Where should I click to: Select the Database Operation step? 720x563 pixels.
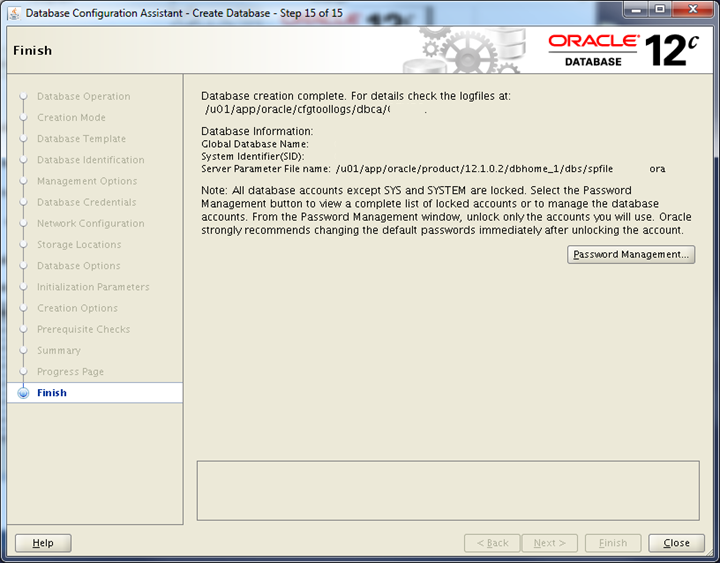tap(84, 96)
